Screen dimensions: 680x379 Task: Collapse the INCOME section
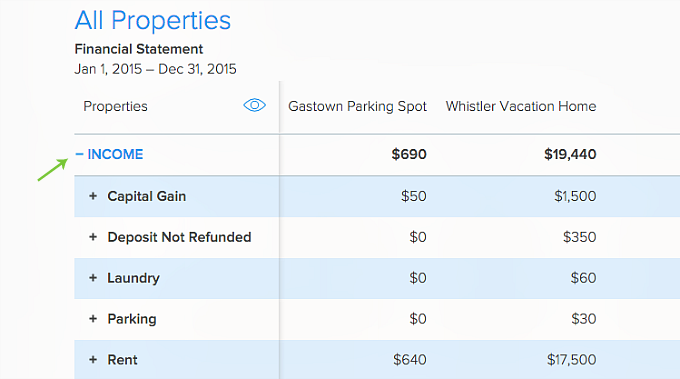pos(79,154)
